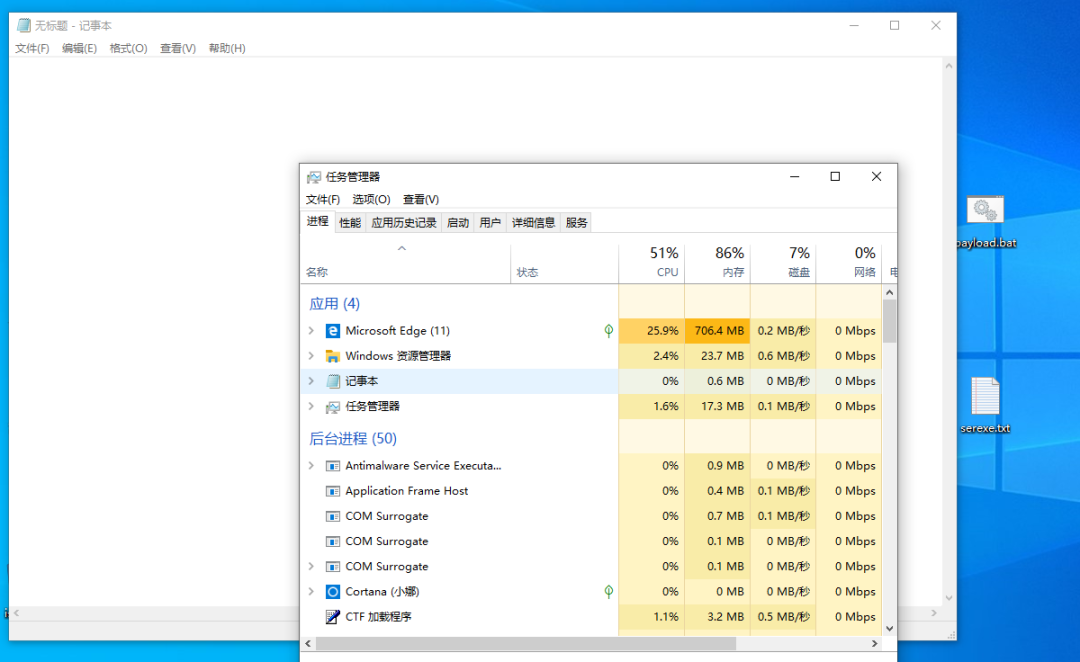Switch to the 应用历史记录 tab
1080x662 pixels.
pyautogui.click(x=404, y=223)
